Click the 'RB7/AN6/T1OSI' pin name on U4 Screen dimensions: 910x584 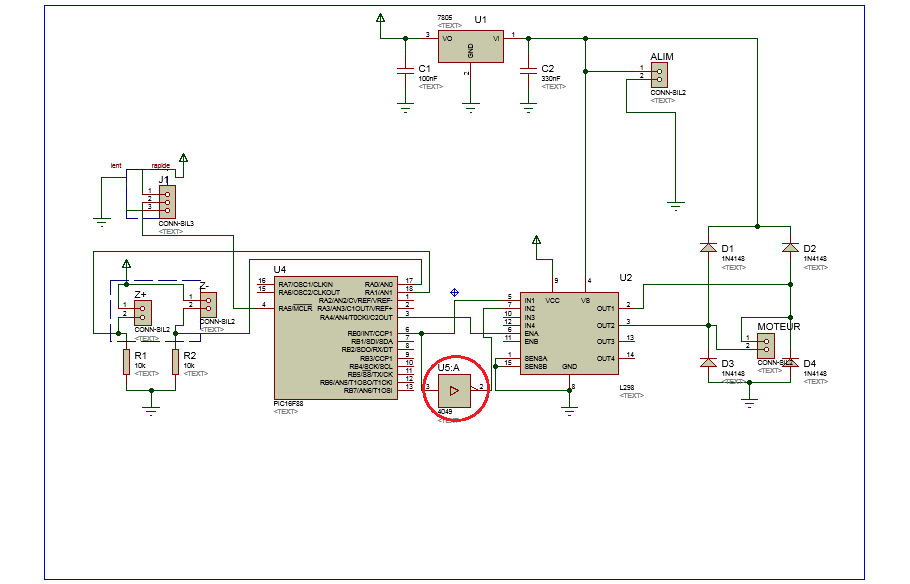(369, 391)
